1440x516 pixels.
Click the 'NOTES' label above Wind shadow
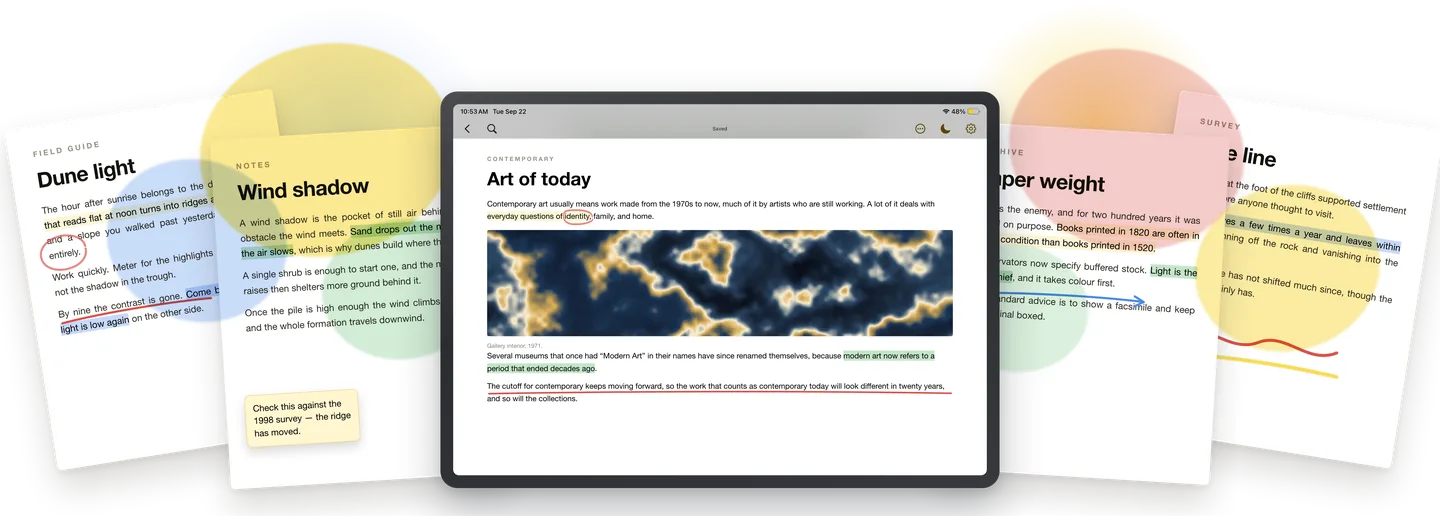coord(253,166)
